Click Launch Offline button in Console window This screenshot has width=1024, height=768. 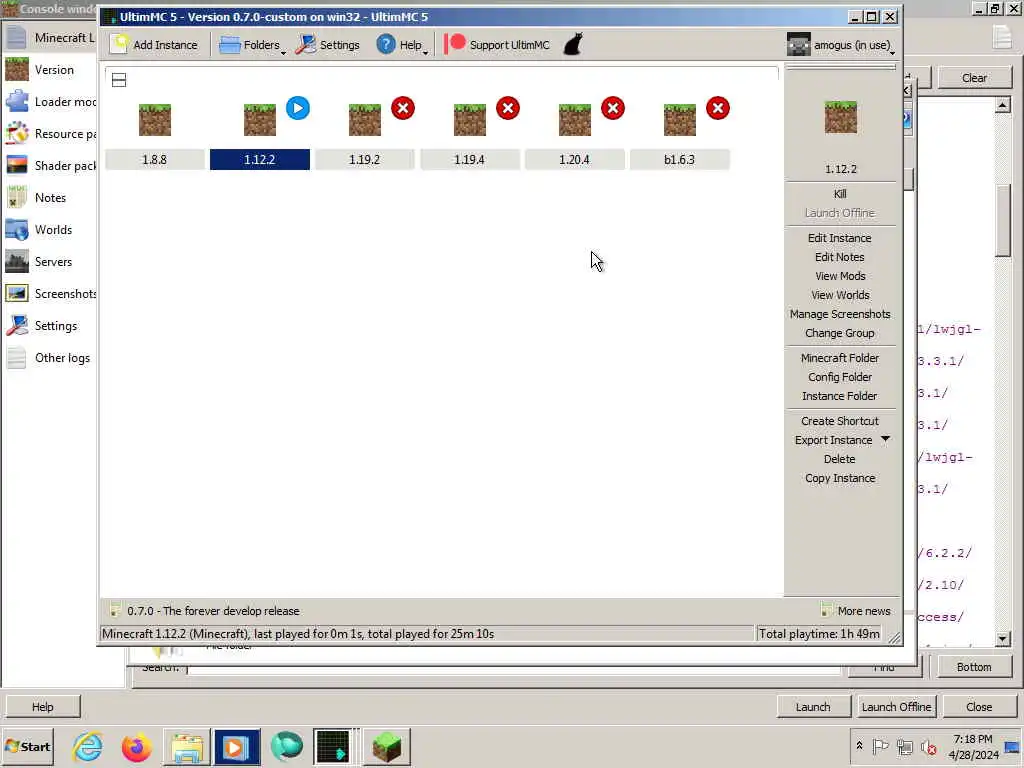tap(896, 707)
